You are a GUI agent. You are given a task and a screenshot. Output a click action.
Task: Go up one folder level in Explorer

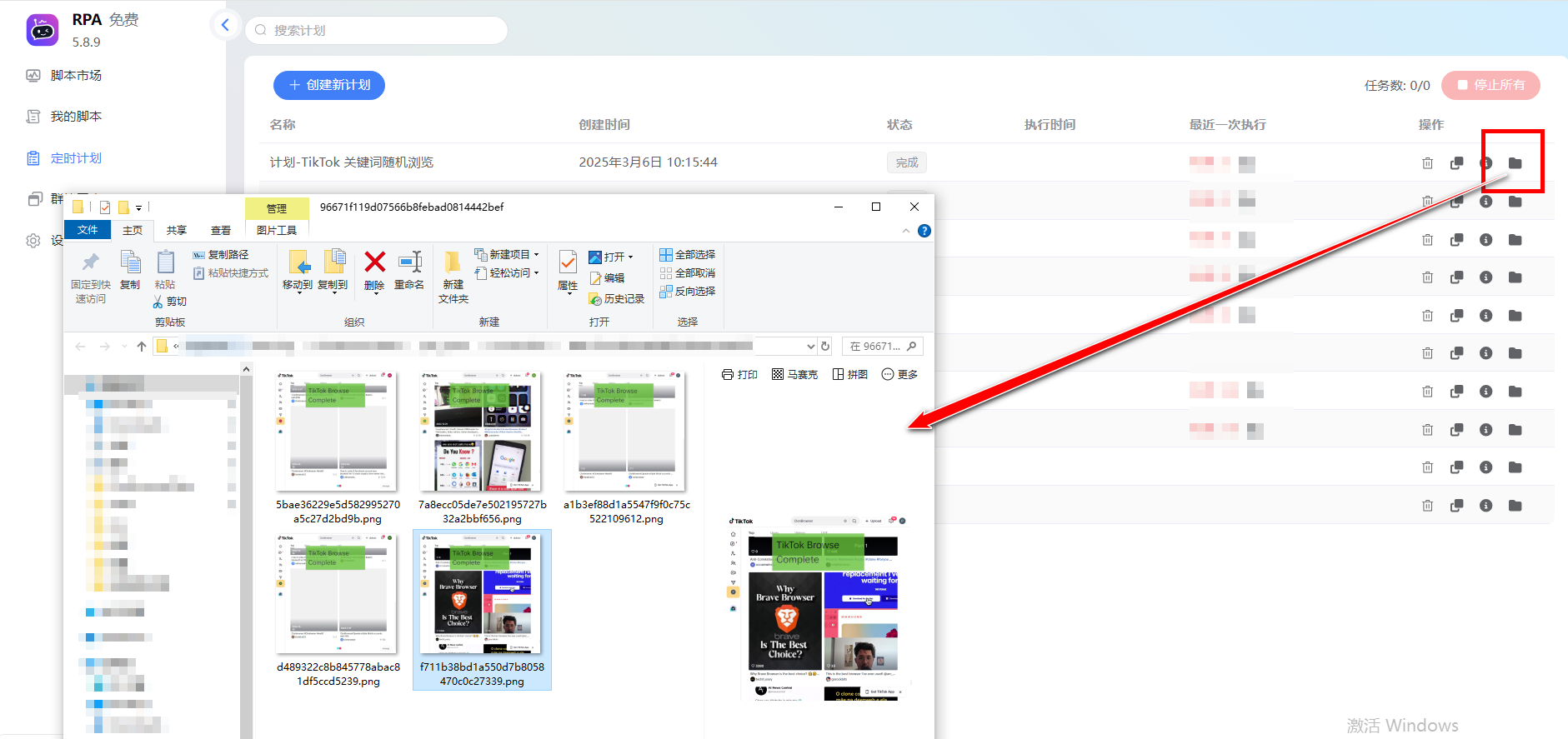pos(142,347)
